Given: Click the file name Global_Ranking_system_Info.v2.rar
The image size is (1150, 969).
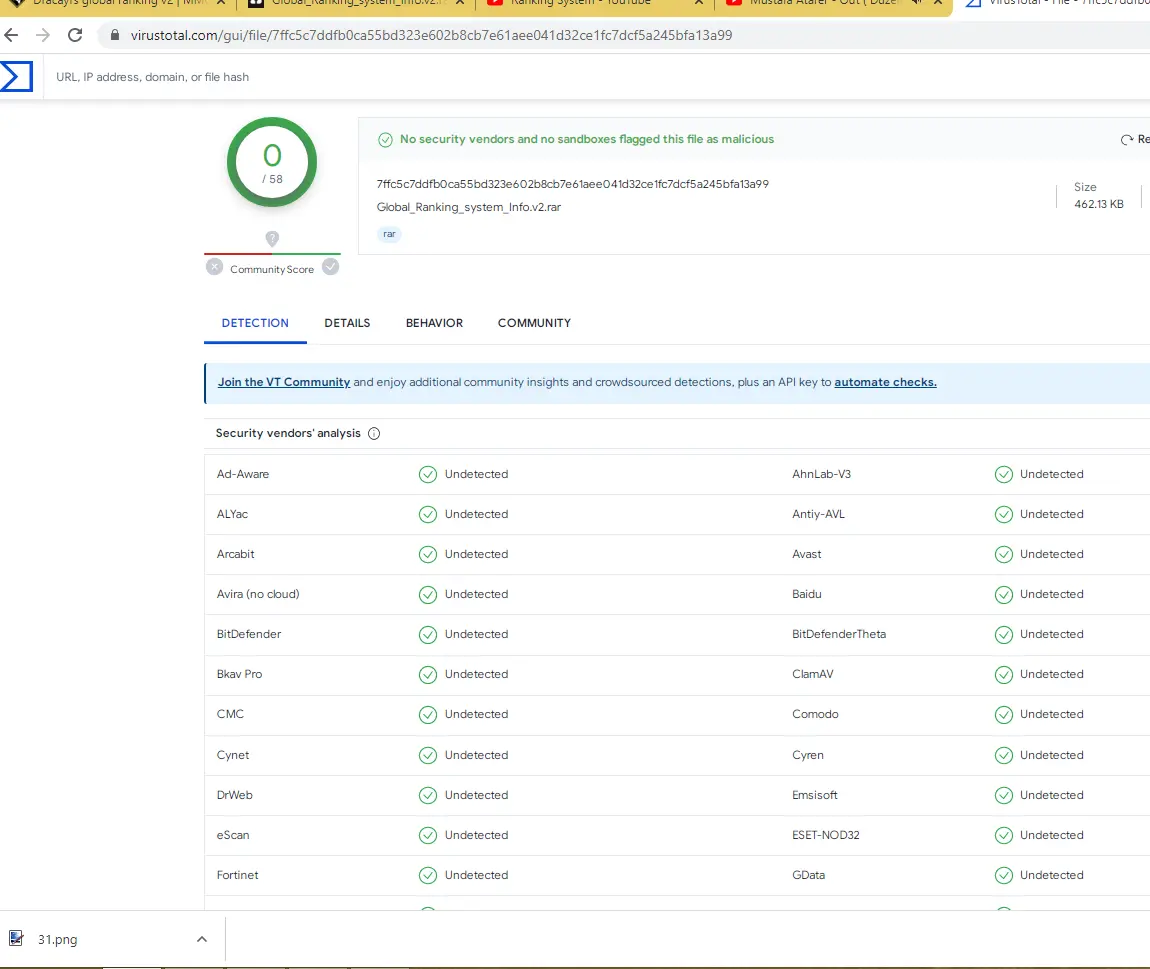Looking at the screenshot, I should [x=469, y=207].
